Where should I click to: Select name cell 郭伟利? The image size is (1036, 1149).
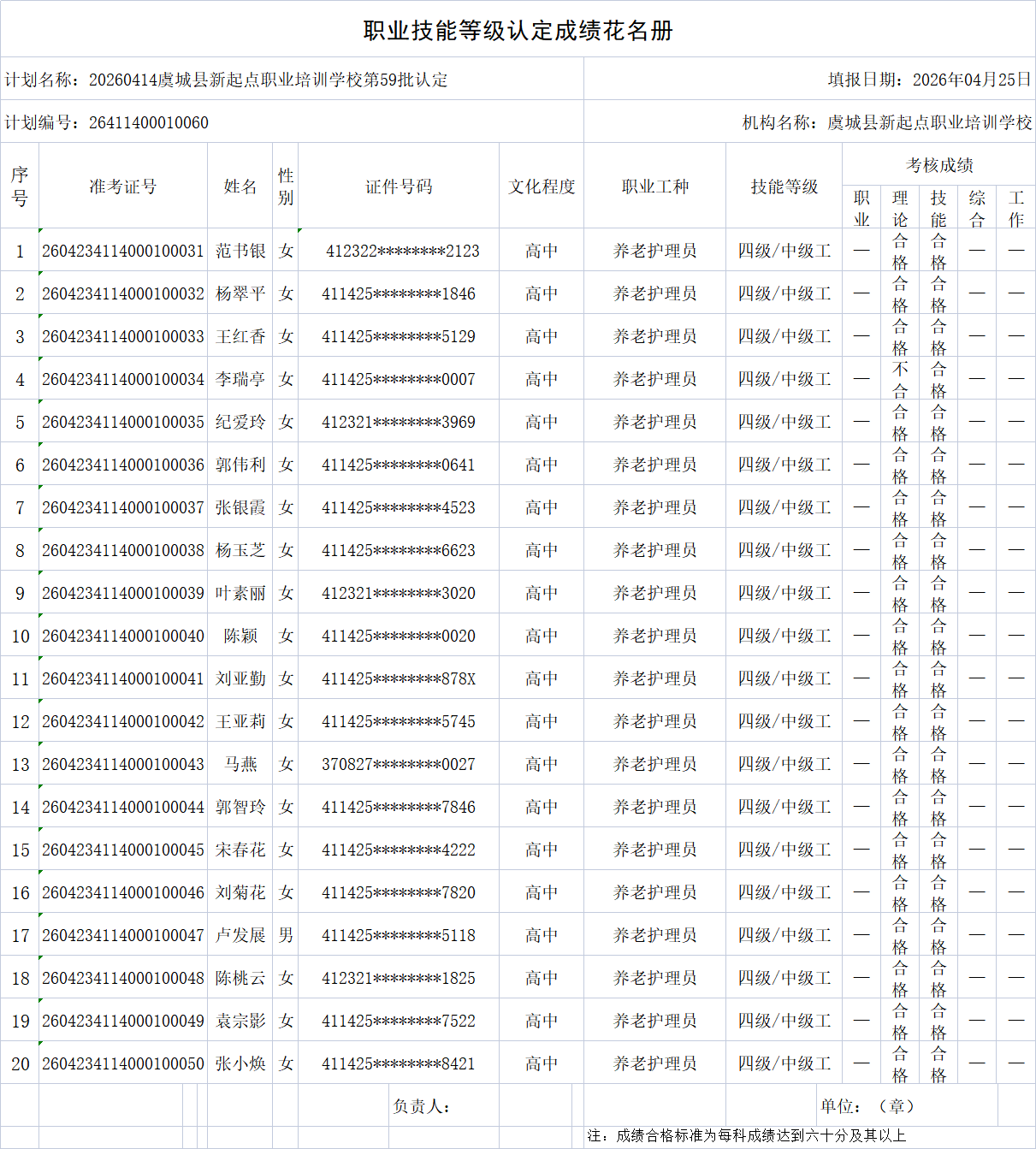pyautogui.click(x=240, y=465)
